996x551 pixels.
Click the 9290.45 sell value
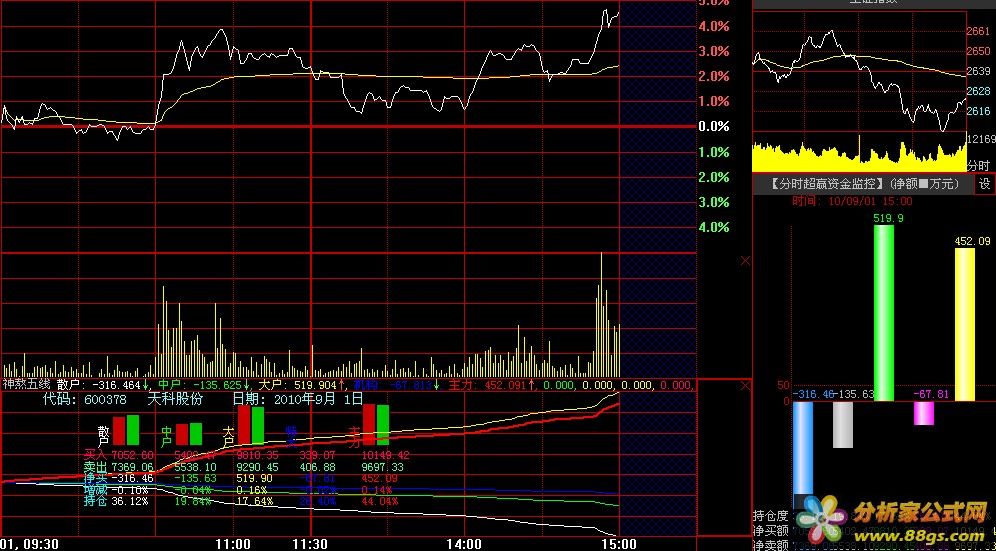pos(257,467)
